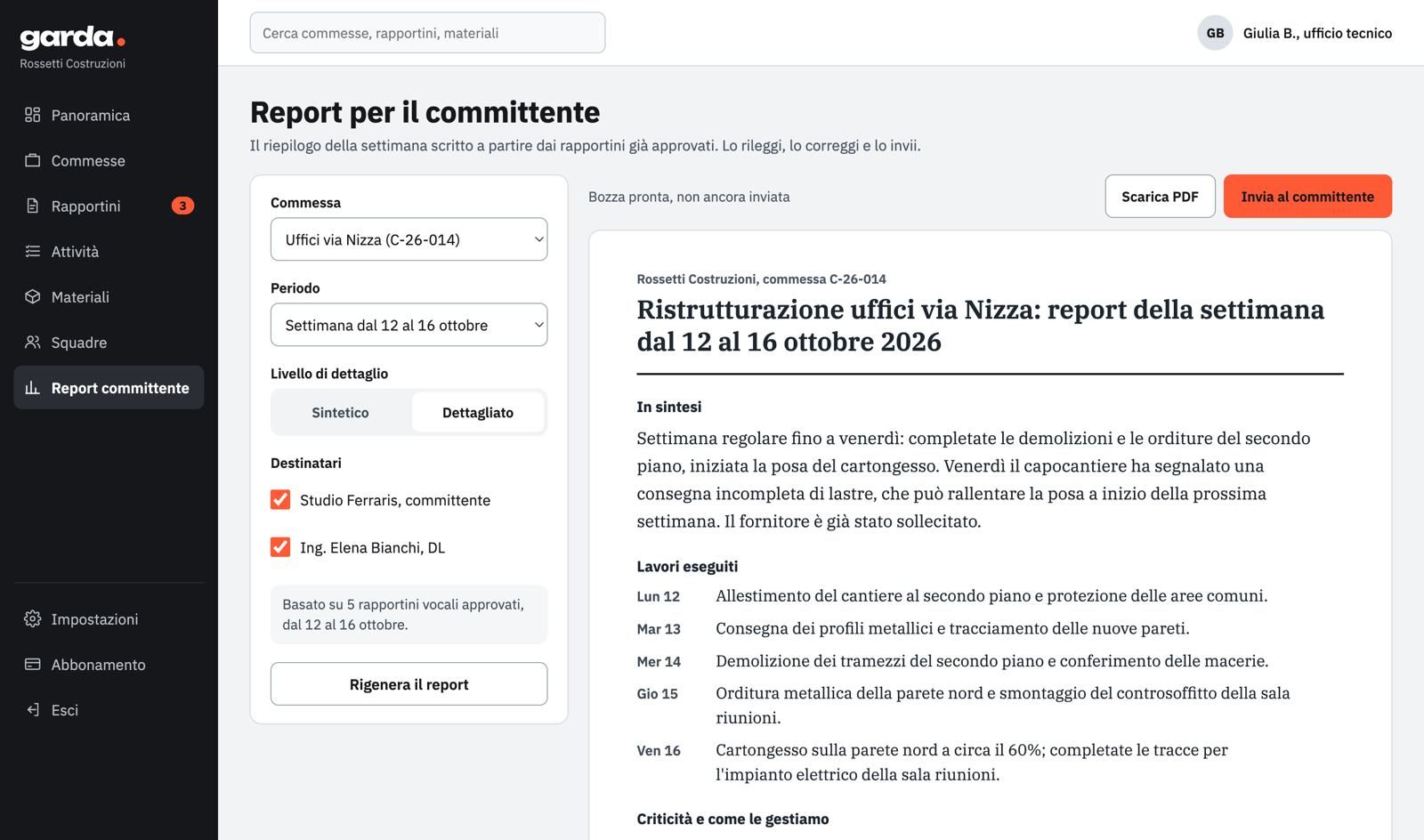Open the Commessa dropdown
Screen dimensions: 1424x840
pyautogui.click(x=409, y=239)
